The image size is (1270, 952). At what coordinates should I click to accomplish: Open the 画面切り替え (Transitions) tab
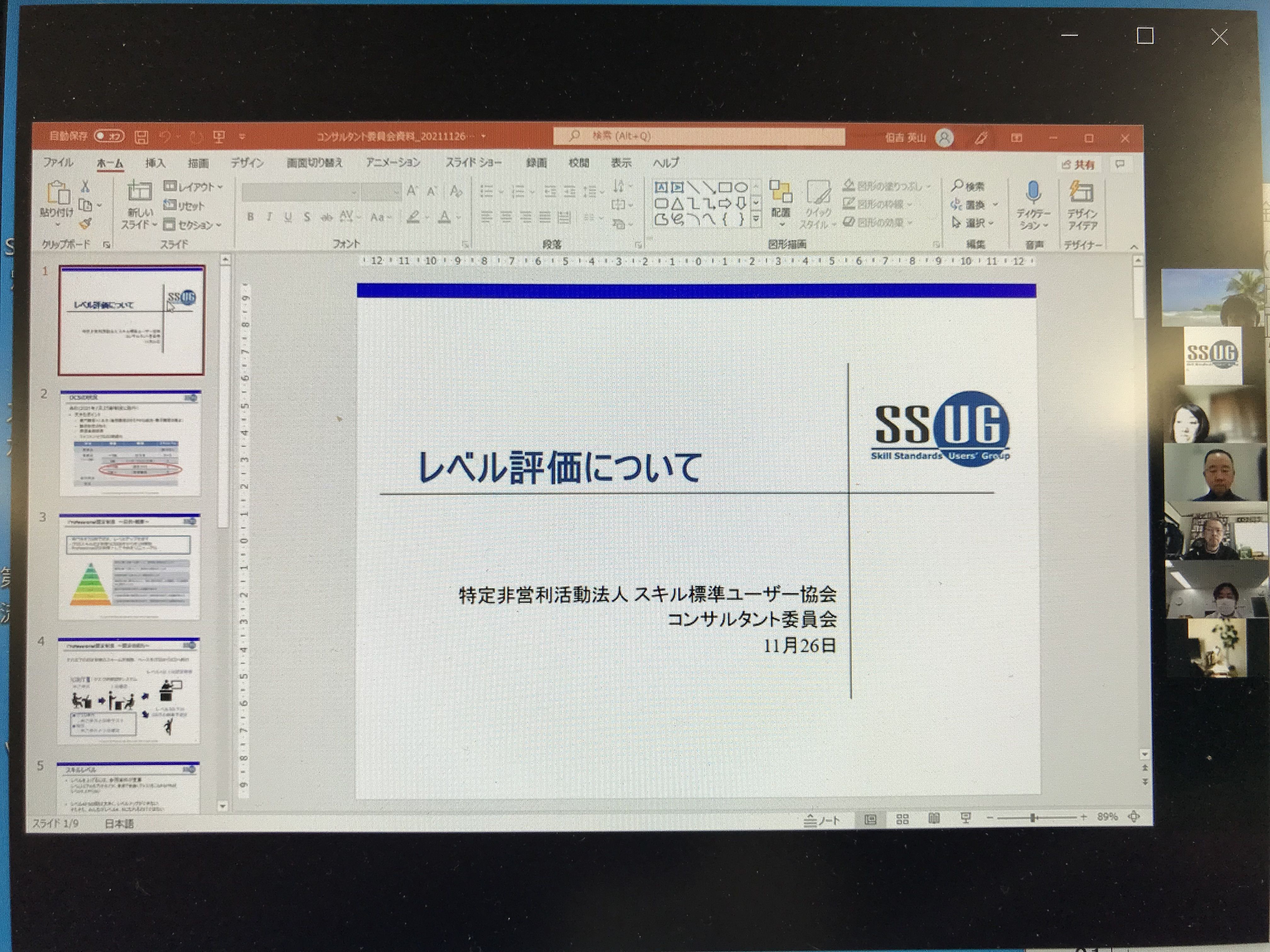click(x=315, y=163)
